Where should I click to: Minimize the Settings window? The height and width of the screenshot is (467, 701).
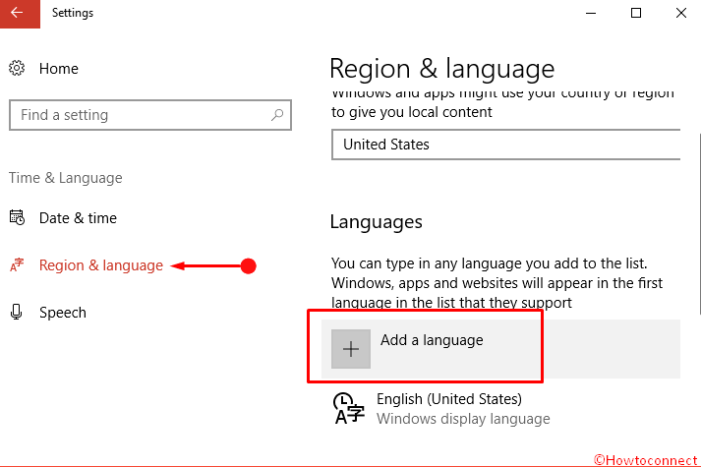[x=591, y=13]
